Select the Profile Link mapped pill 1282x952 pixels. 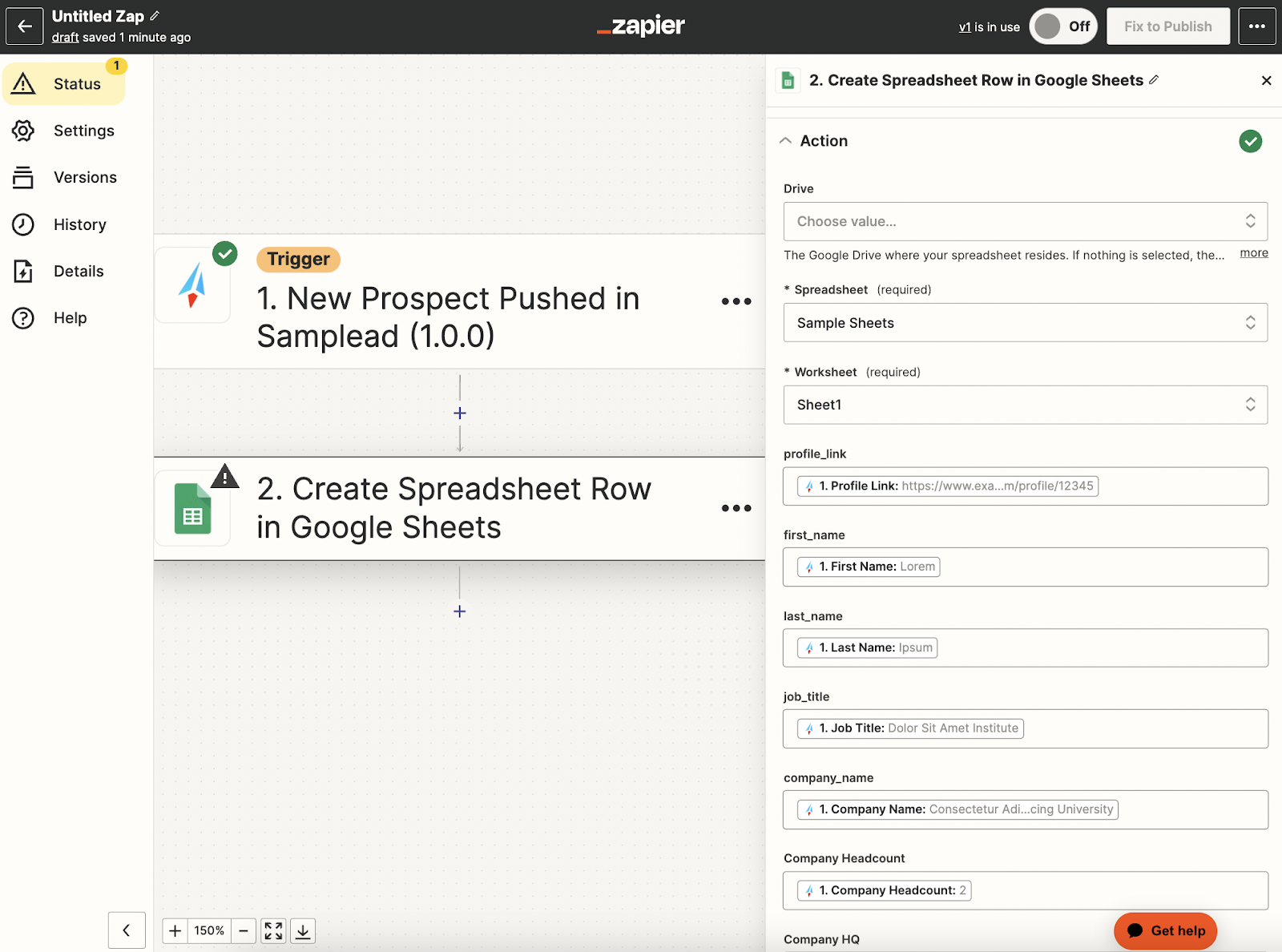(x=948, y=486)
